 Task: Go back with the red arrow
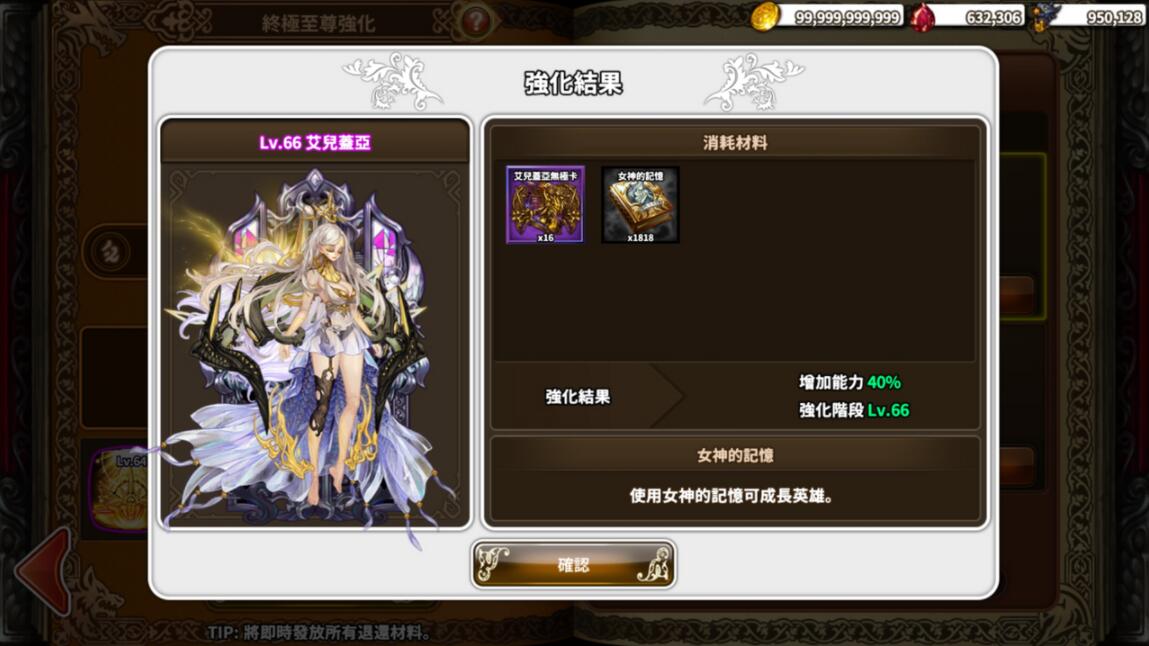tap(44, 571)
